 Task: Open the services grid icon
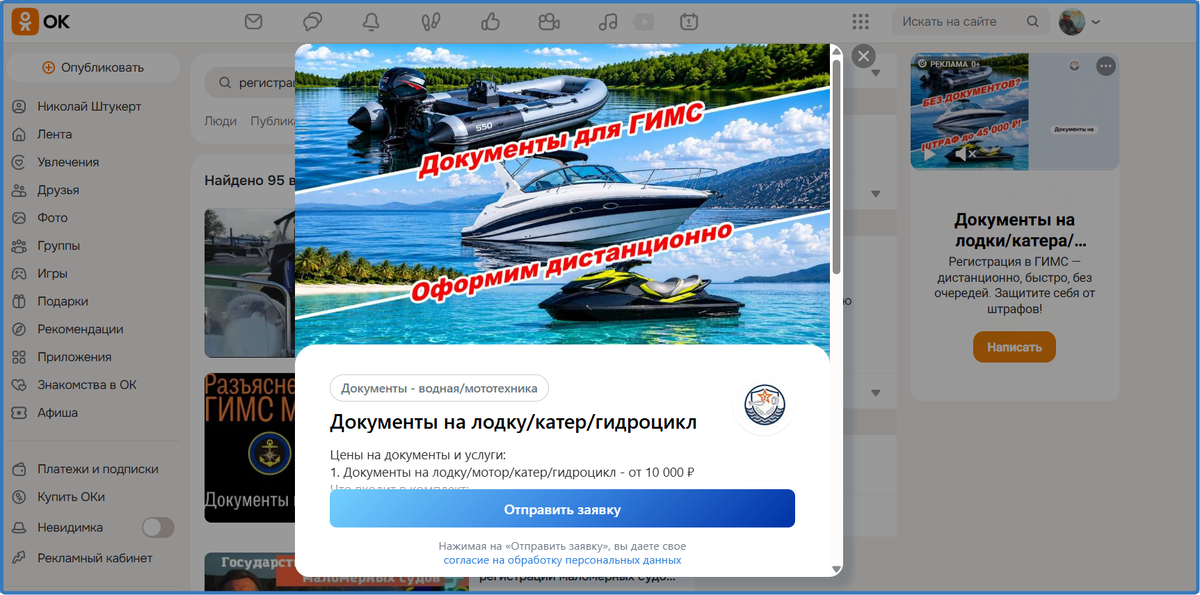860,21
